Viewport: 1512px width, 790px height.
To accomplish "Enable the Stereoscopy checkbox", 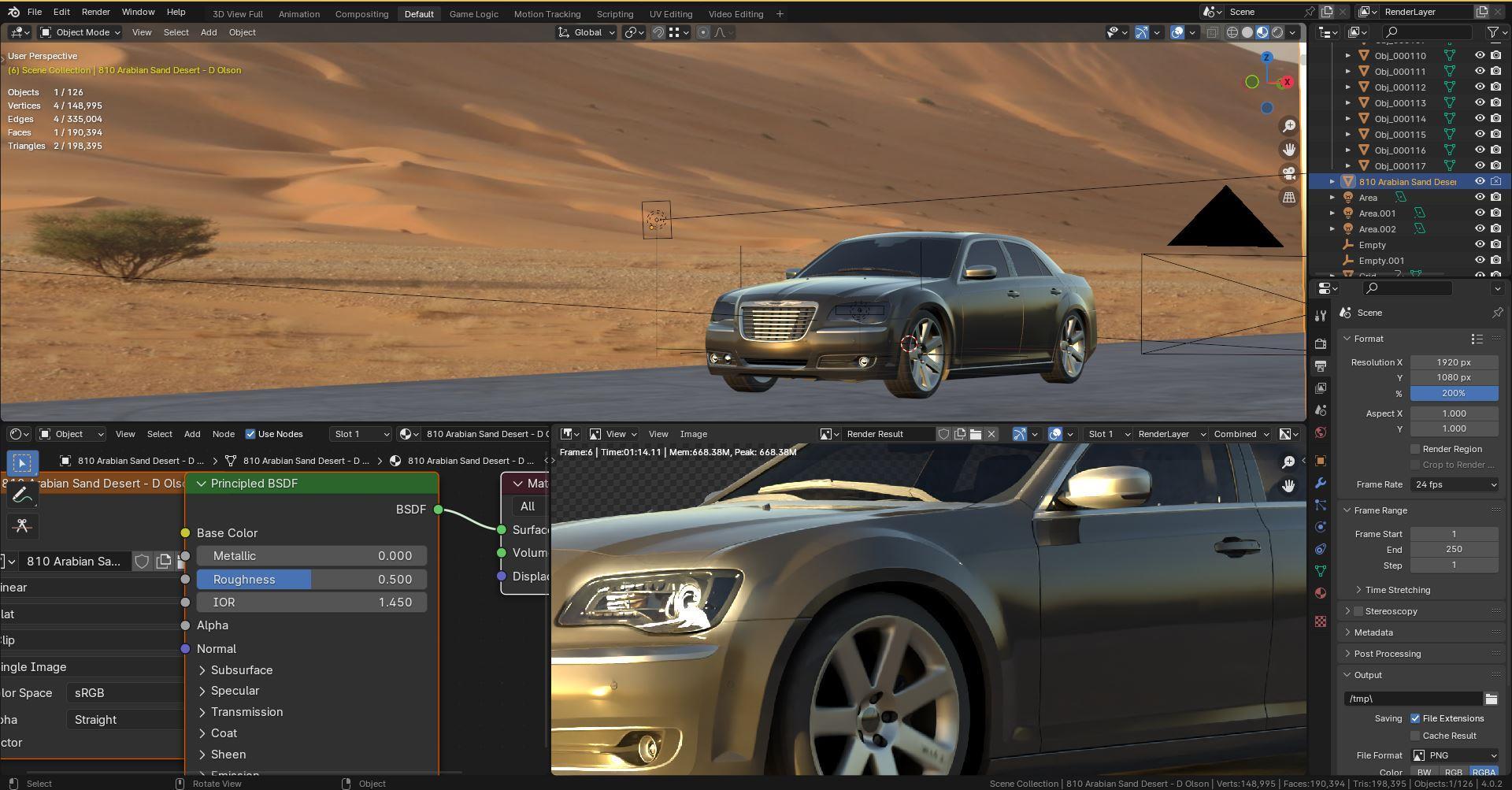I will tap(1358, 611).
